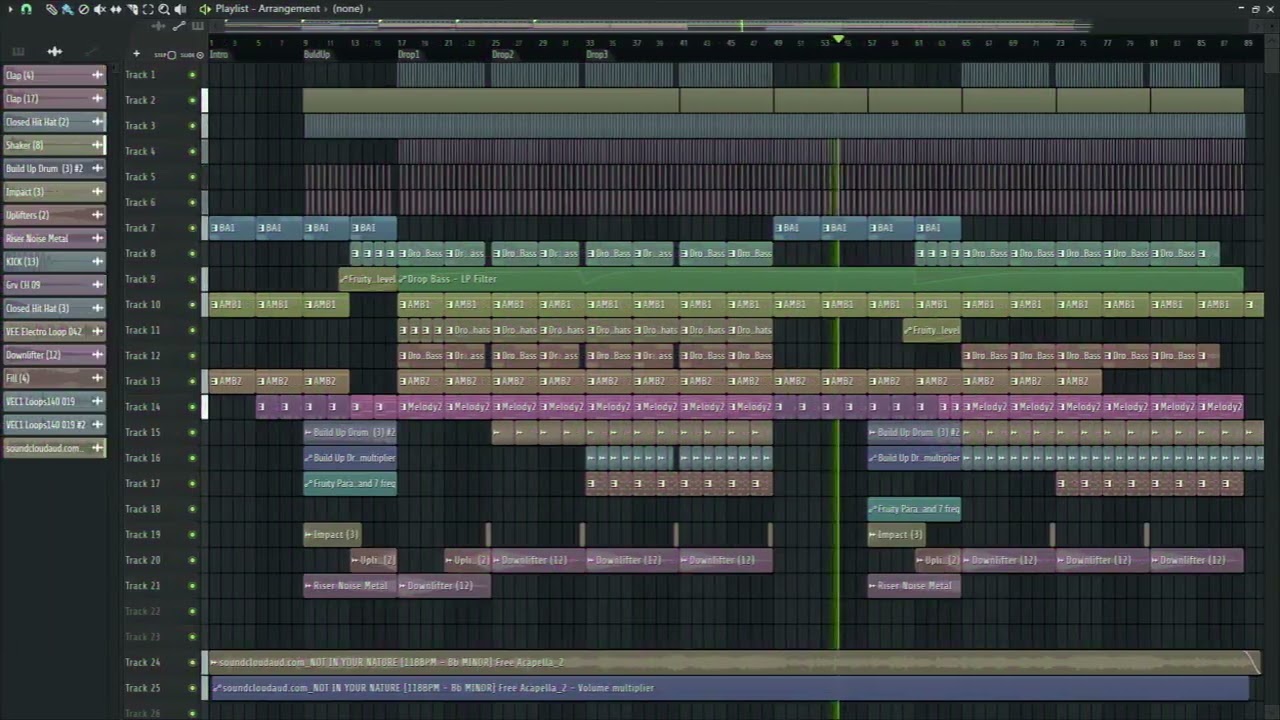
Task: Select the Paint brush tool
Action: click(67, 9)
